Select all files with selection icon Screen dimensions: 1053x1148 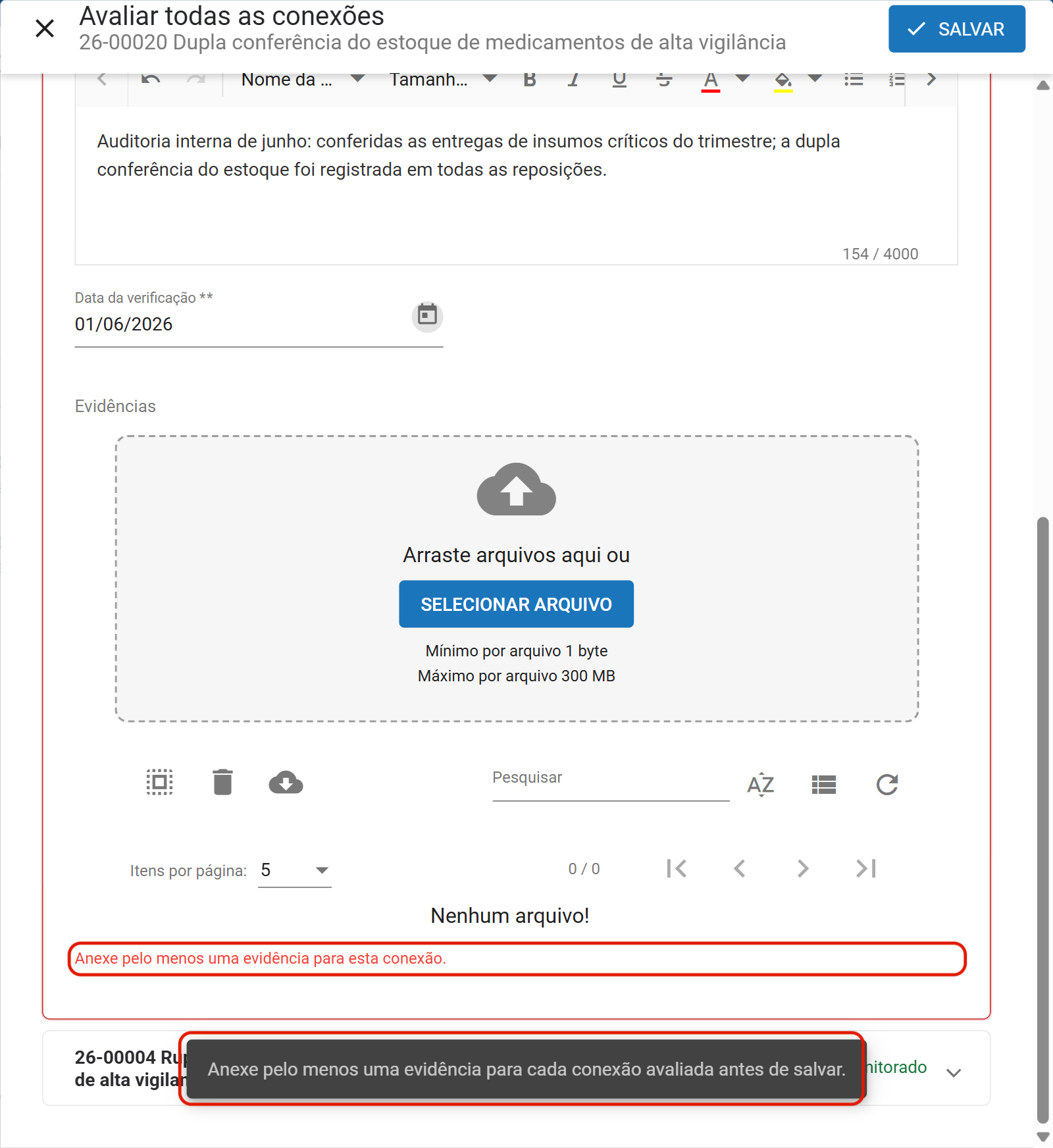(x=159, y=782)
